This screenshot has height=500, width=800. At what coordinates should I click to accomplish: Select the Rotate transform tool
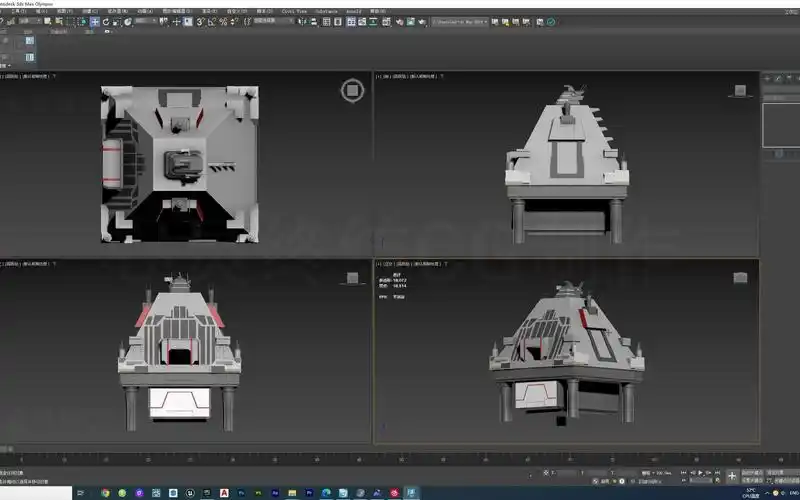click(x=106, y=21)
